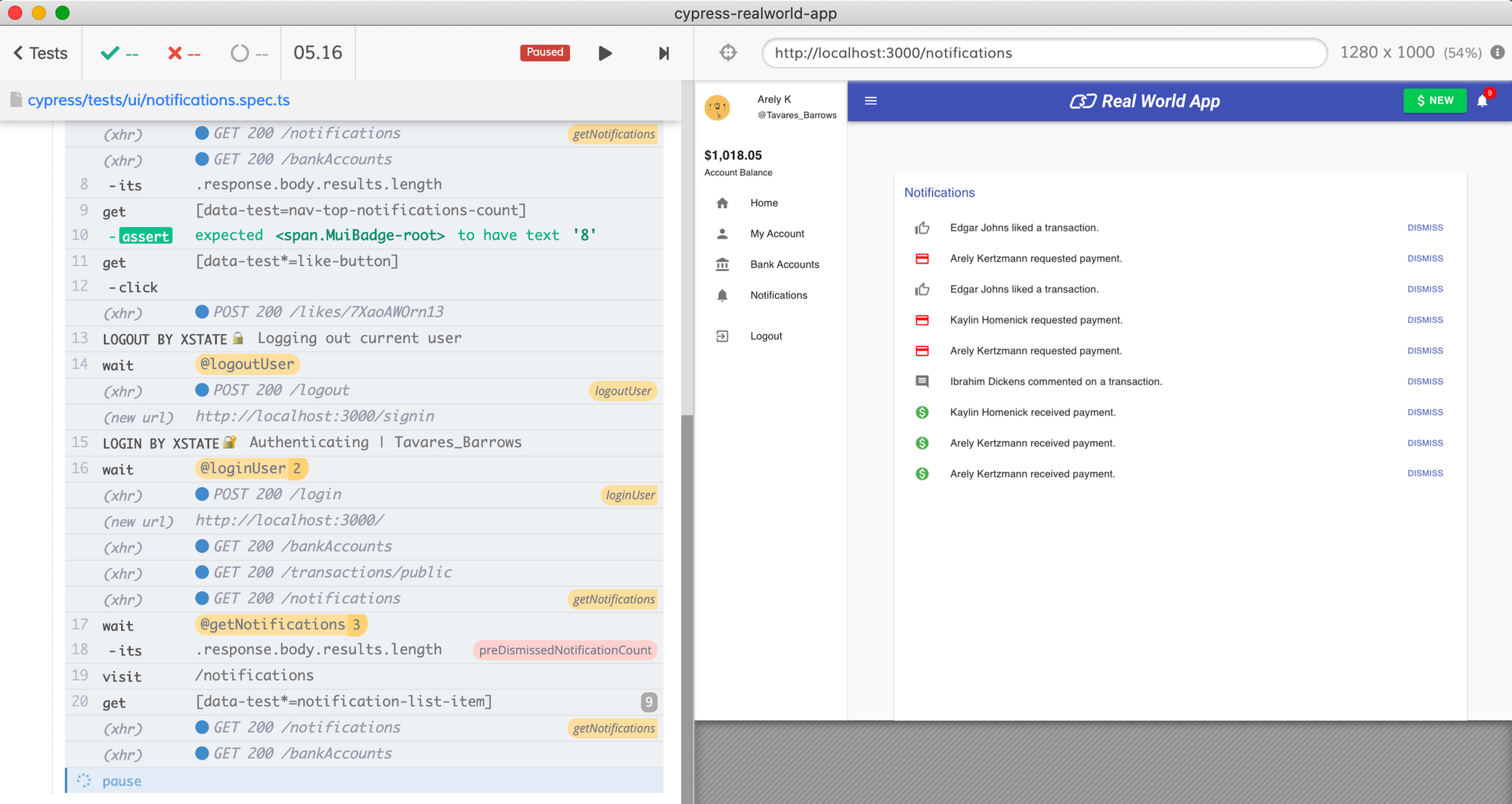
Task: Select the Bank Accounts bank icon
Action: (722, 265)
